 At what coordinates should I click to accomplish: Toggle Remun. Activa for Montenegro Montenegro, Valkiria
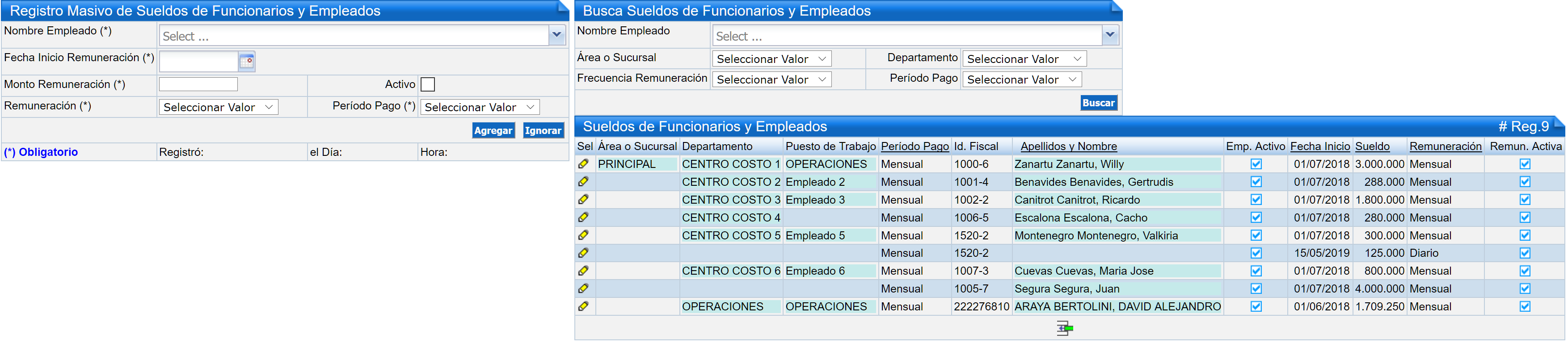pyautogui.click(x=1525, y=235)
